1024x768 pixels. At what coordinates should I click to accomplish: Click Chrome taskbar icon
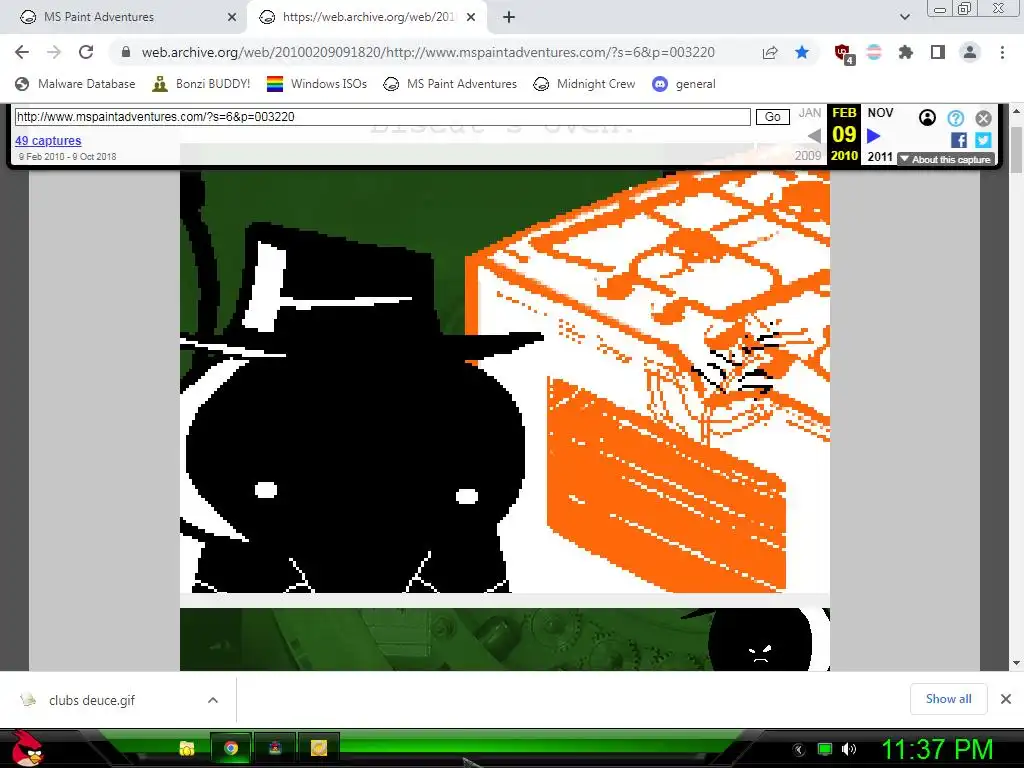[231, 748]
